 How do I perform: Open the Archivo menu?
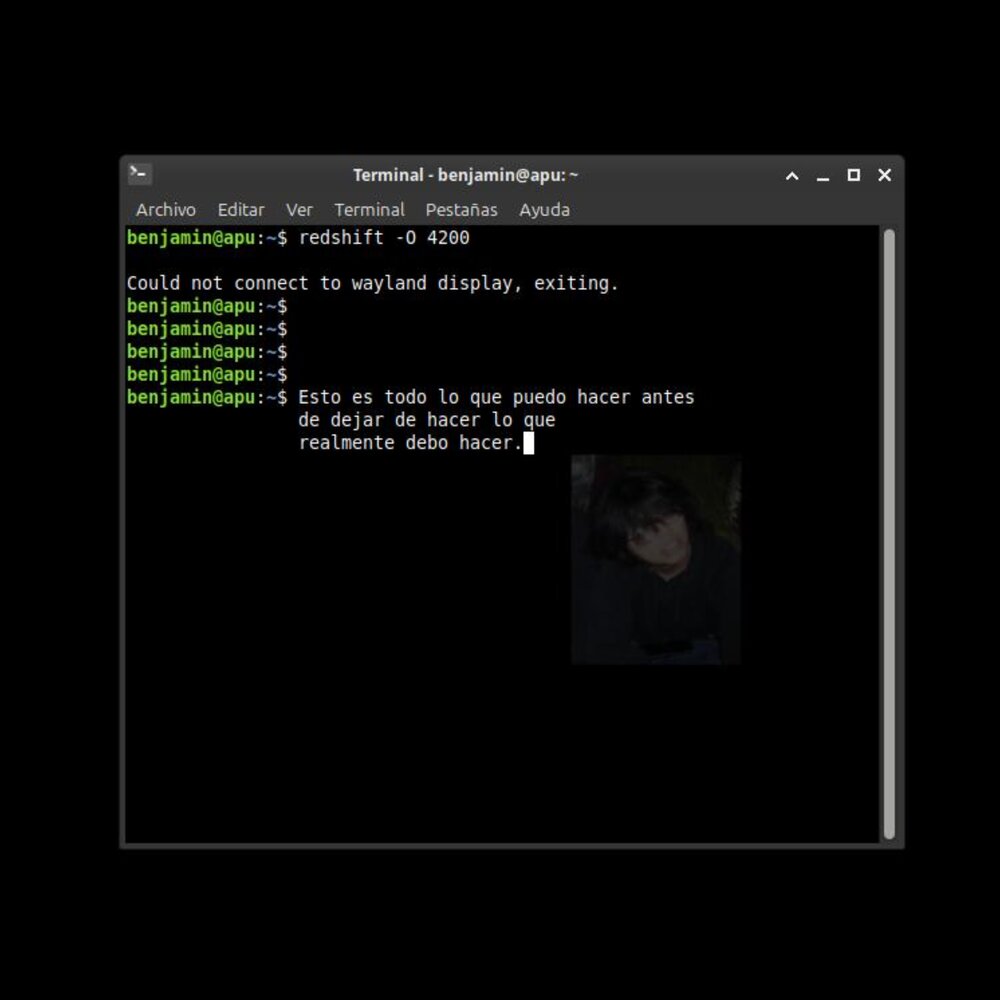(x=166, y=210)
